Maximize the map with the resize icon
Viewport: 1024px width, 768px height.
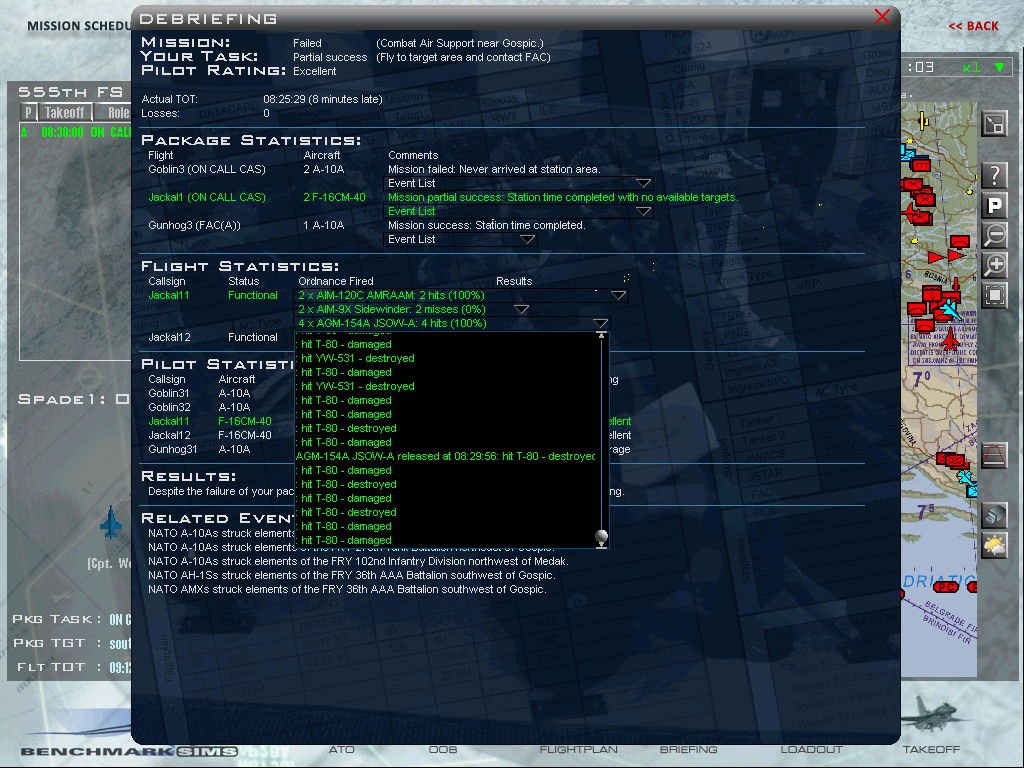[995, 124]
